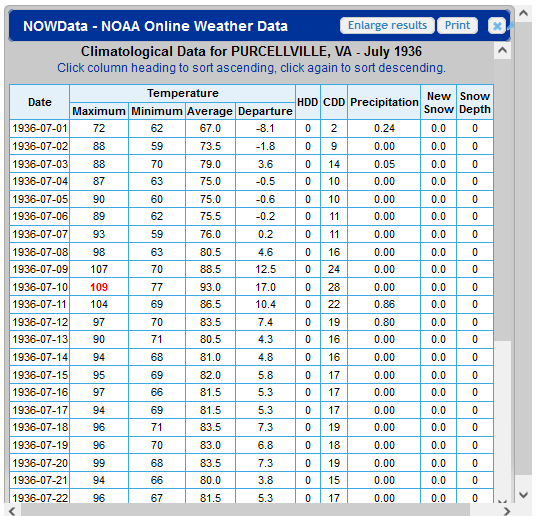Image resolution: width=538 pixels, height=516 pixels.
Task: Sort by the Minimum temperature column
Action: point(157,111)
